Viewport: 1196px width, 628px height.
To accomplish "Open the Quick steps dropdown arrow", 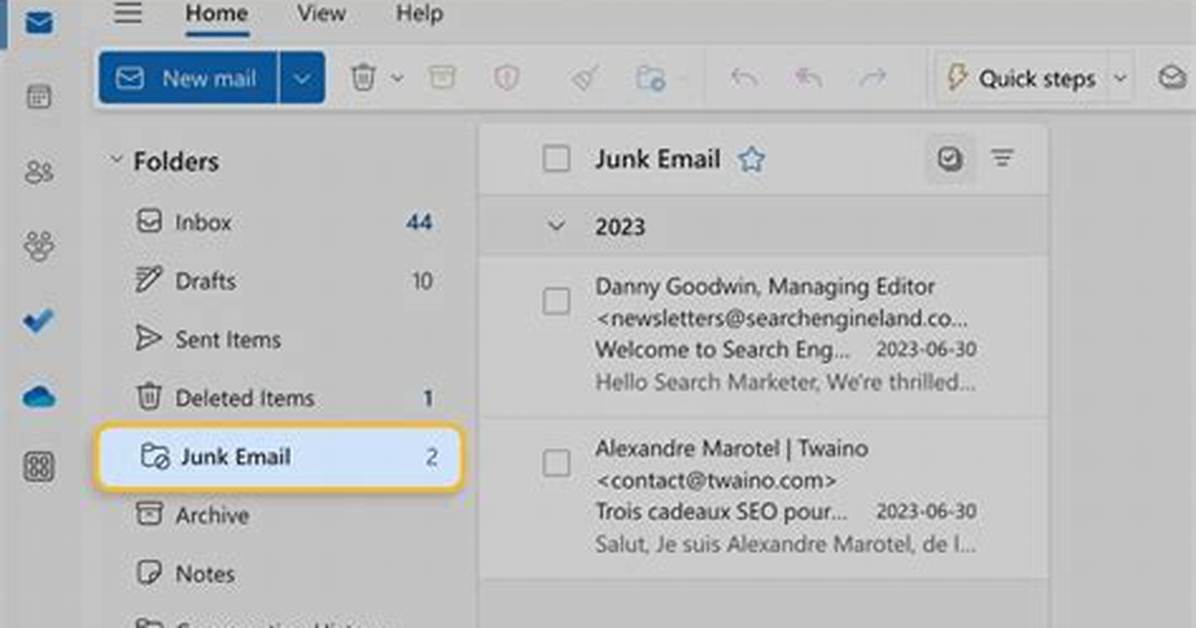I will point(1120,79).
